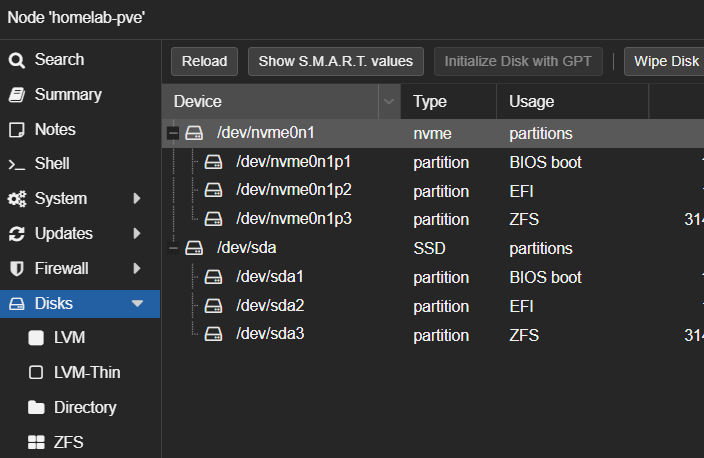
Task: Collapse the Disks submenu arrow
Action: tap(138, 303)
